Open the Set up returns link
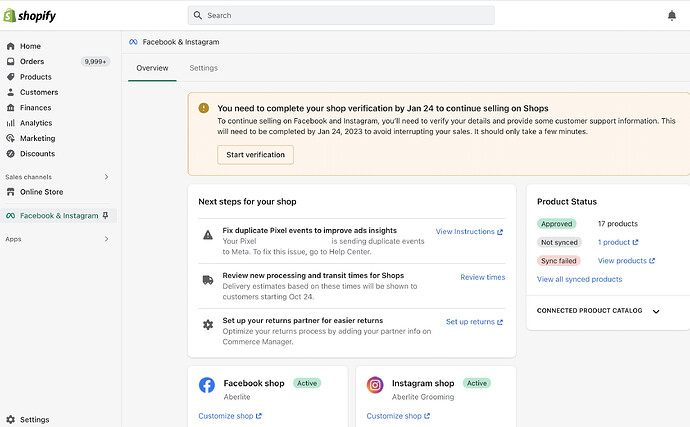The width and height of the screenshot is (690, 427). pyautogui.click(x=474, y=322)
